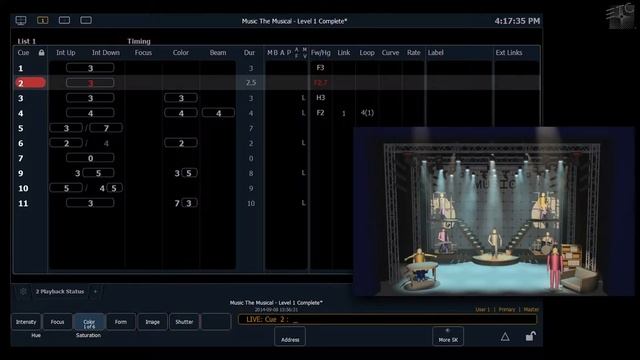Viewport: 640px width, 360px height.
Task: Toggle the unlock padlock icon
Action: coord(530,336)
